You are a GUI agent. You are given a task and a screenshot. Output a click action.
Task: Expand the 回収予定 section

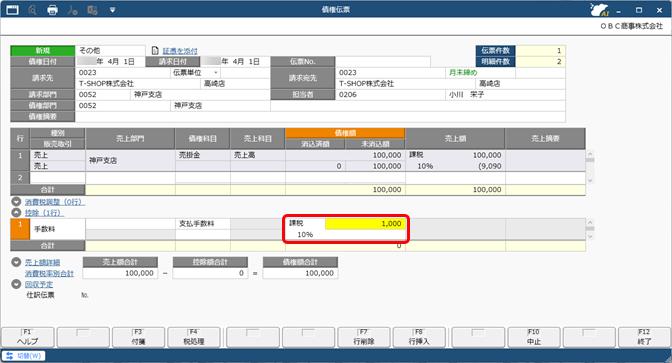pos(16,284)
